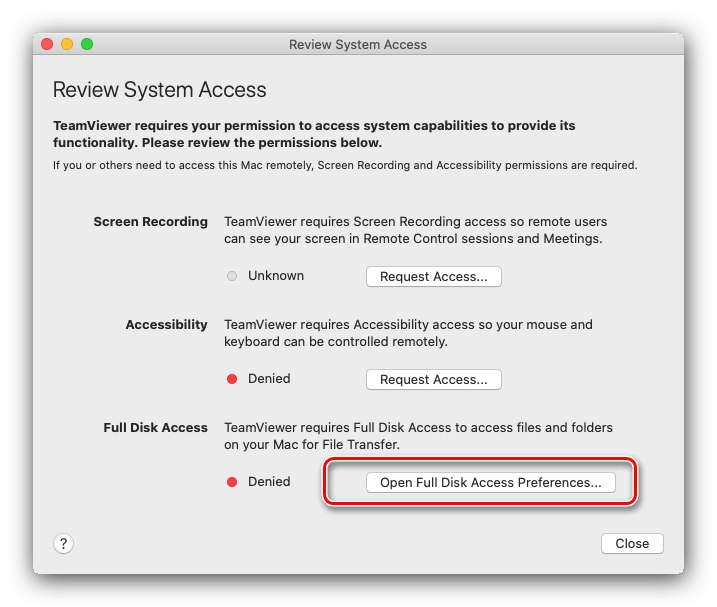Click the Unknown status text
This screenshot has width=717, height=607.
tap(276, 276)
